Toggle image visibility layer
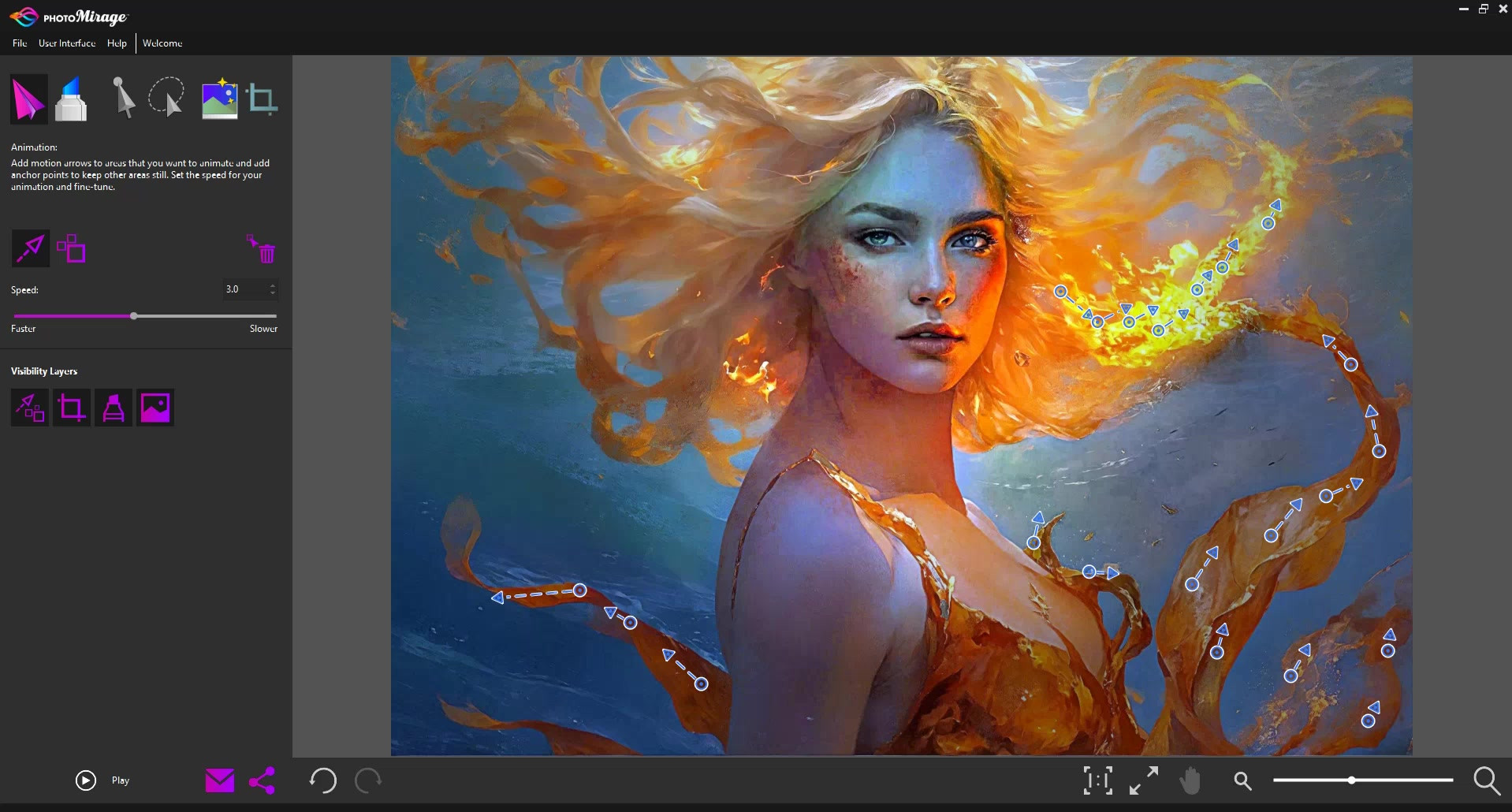The height and width of the screenshot is (812, 1512). click(155, 408)
